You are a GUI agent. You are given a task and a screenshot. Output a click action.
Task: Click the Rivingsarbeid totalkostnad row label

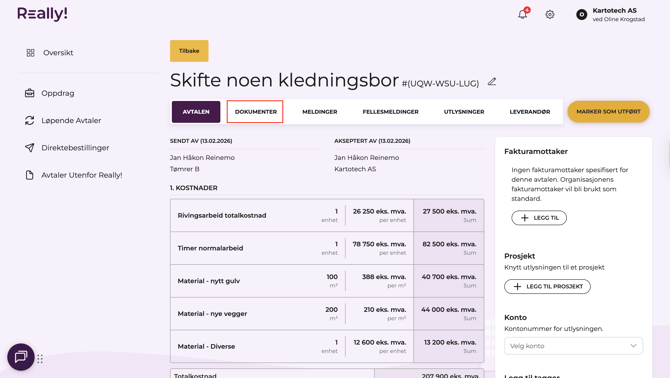coord(222,215)
